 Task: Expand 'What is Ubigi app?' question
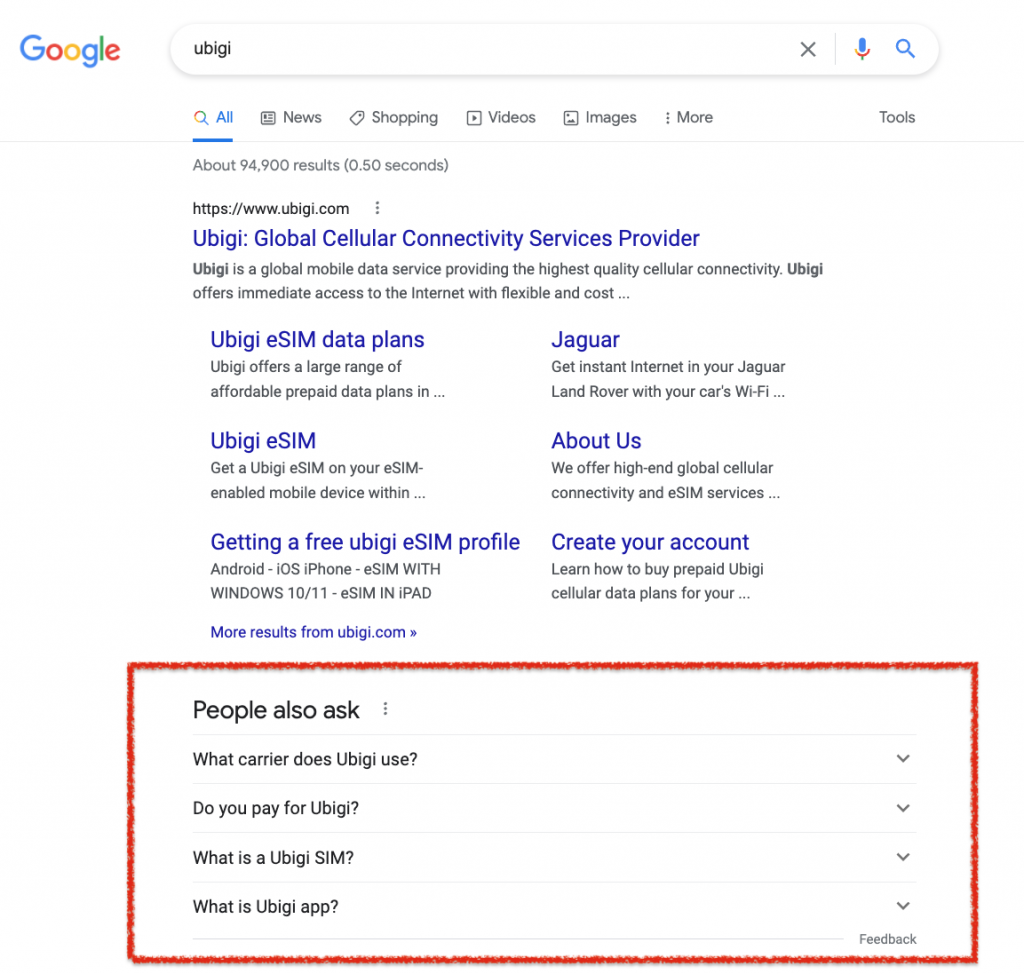coord(903,906)
